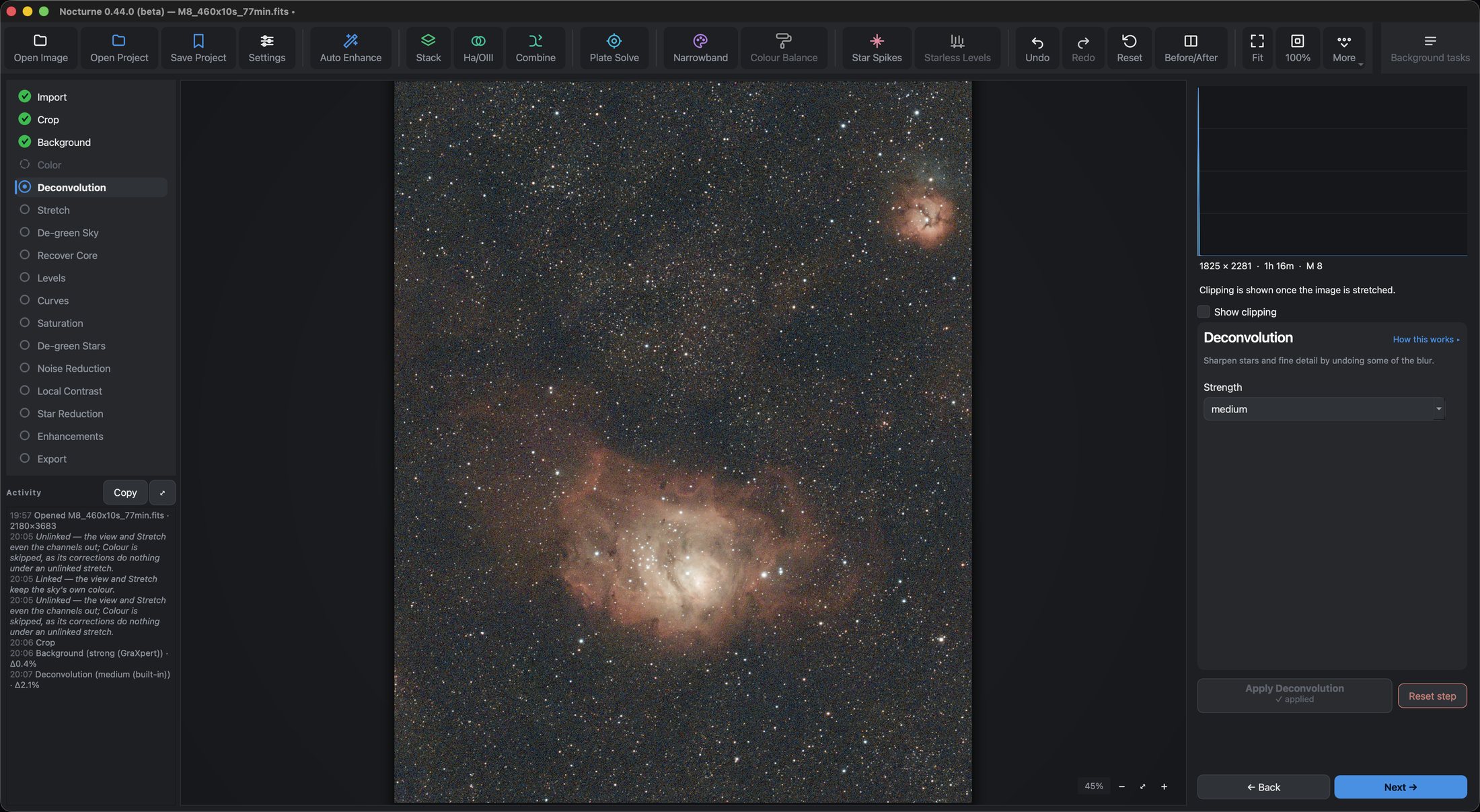The image size is (1480, 812).
Task: Open Starless Levels tool
Action: [x=957, y=48]
